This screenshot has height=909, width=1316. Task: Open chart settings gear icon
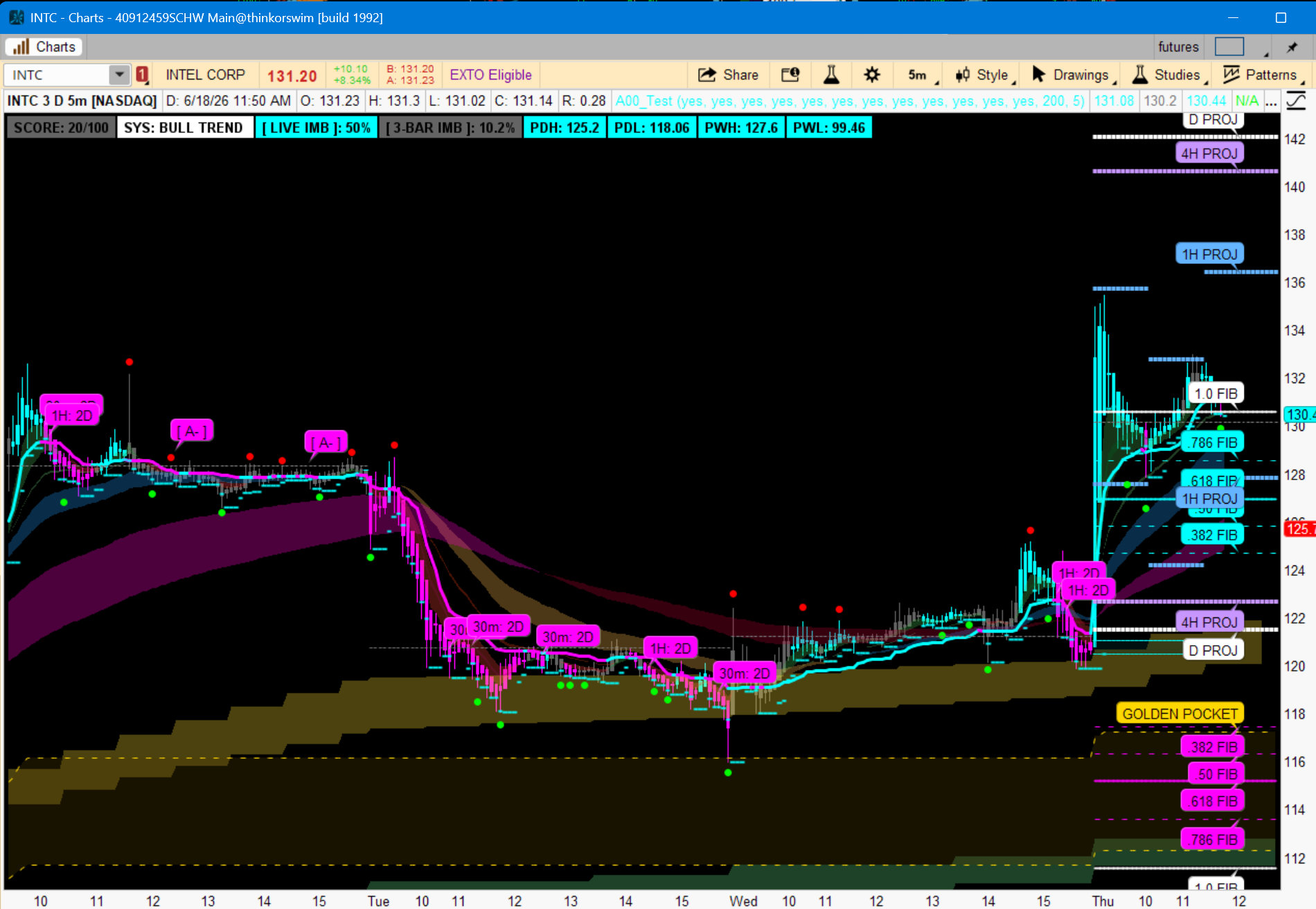(872, 75)
